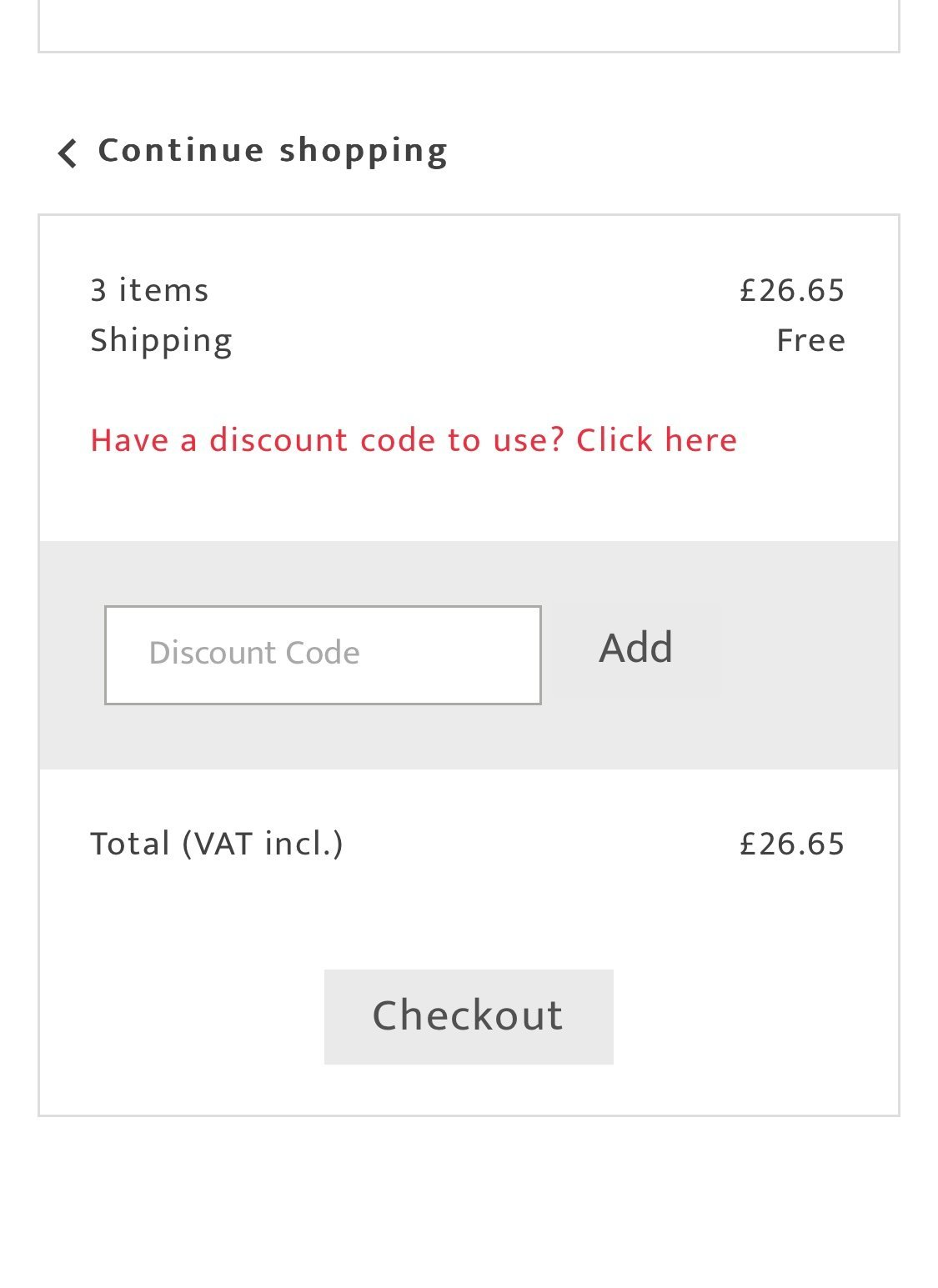This screenshot has height=1288, width=938.
Task: Click the £26.65 total amount
Action: click(791, 844)
